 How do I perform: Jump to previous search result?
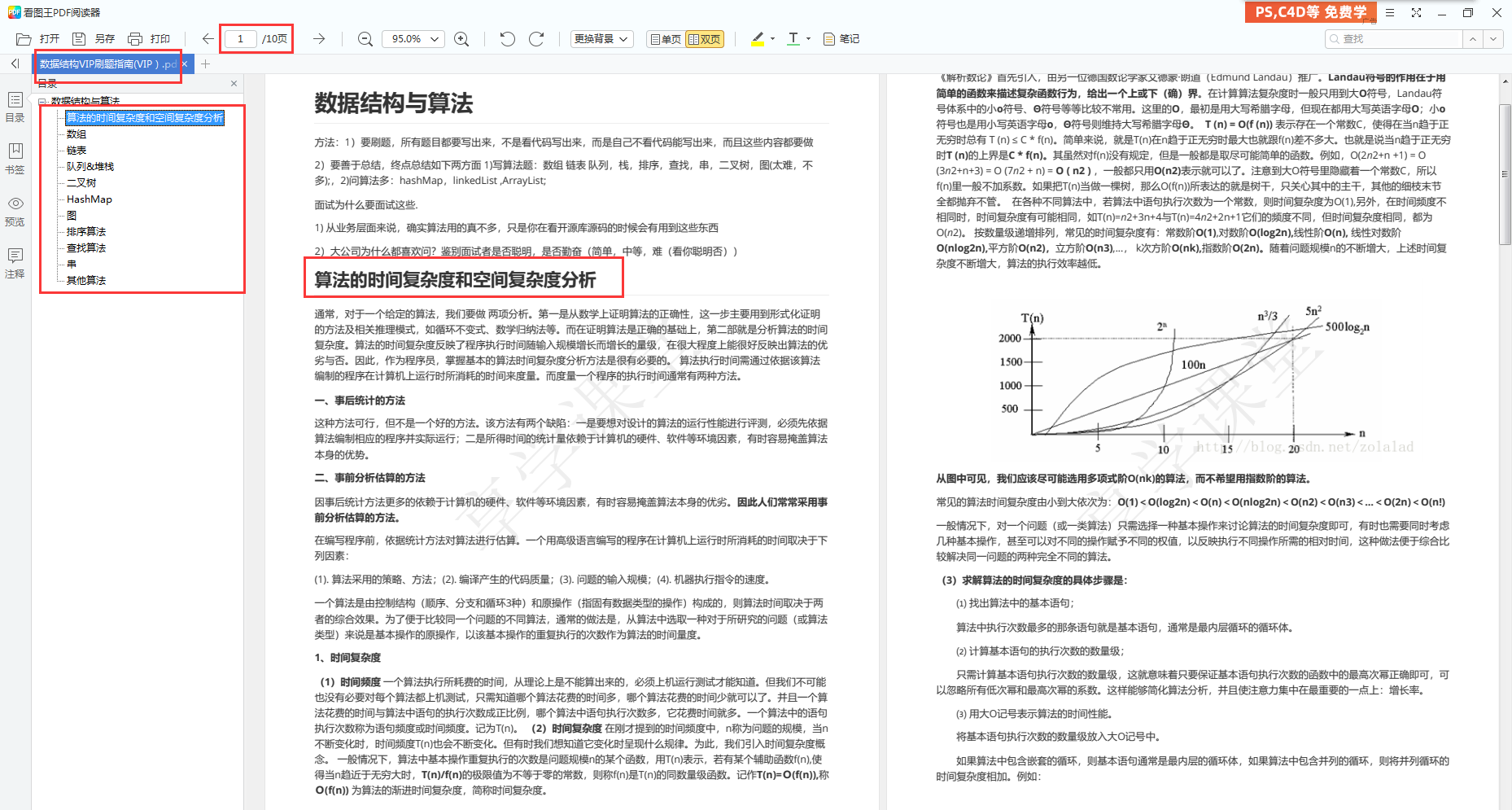[1472, 39]
